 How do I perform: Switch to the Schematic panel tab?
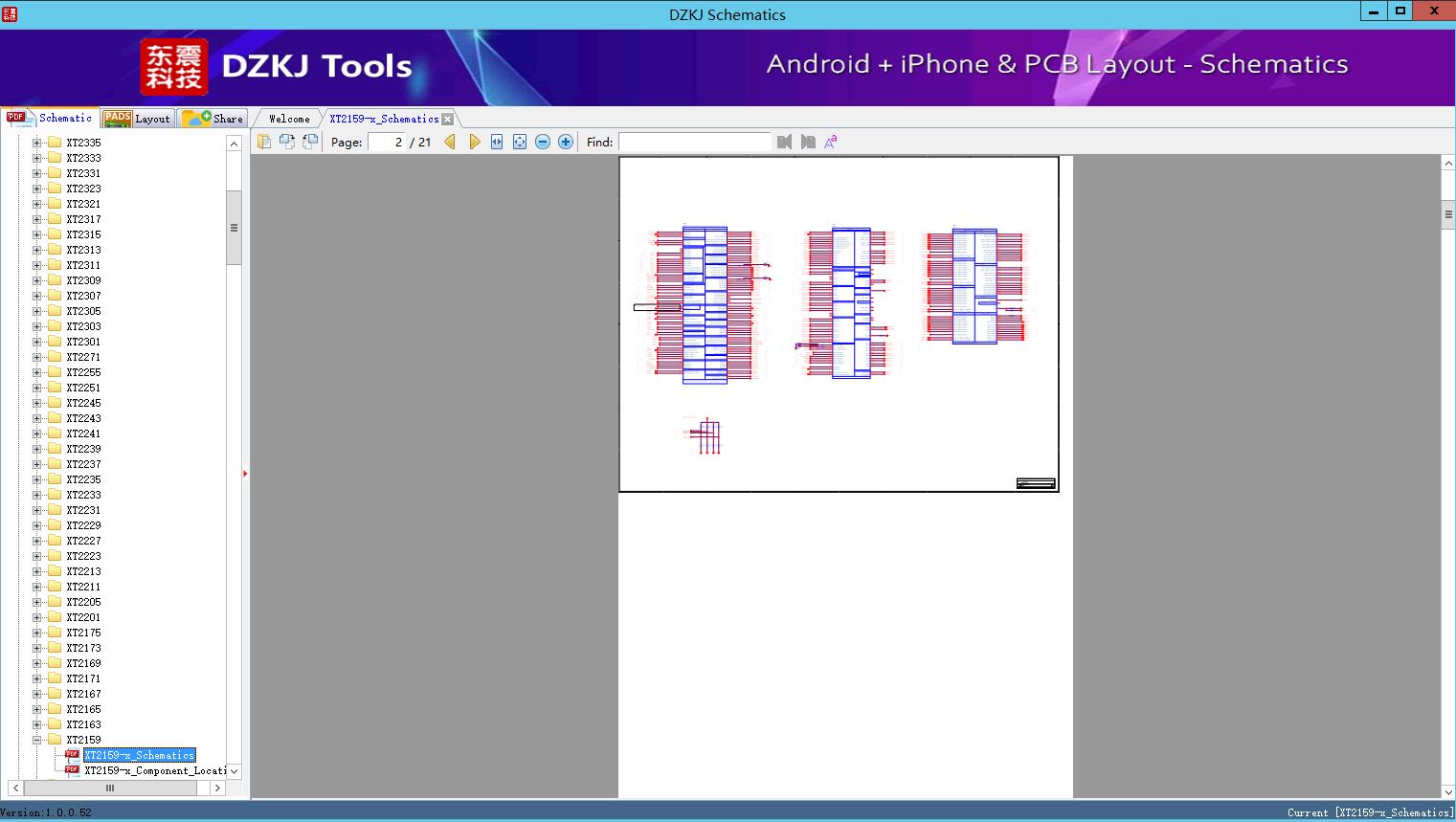point(50,118)
